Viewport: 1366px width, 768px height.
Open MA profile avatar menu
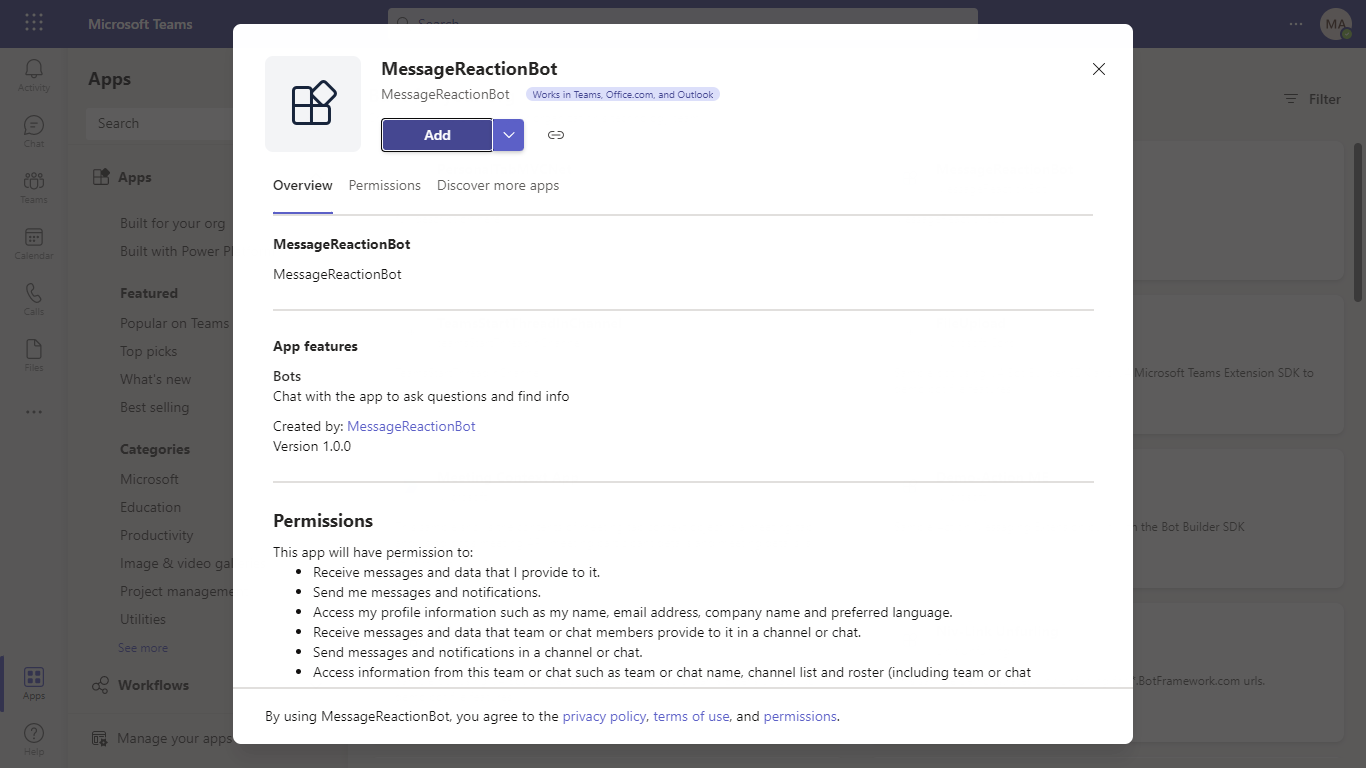pyautogui.click(x=1336, y=24)
